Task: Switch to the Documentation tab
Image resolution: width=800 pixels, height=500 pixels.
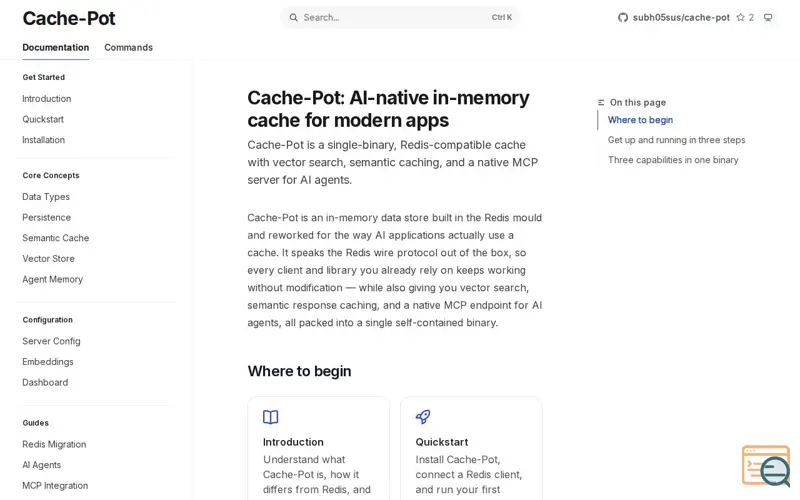Action: (56, 47)
